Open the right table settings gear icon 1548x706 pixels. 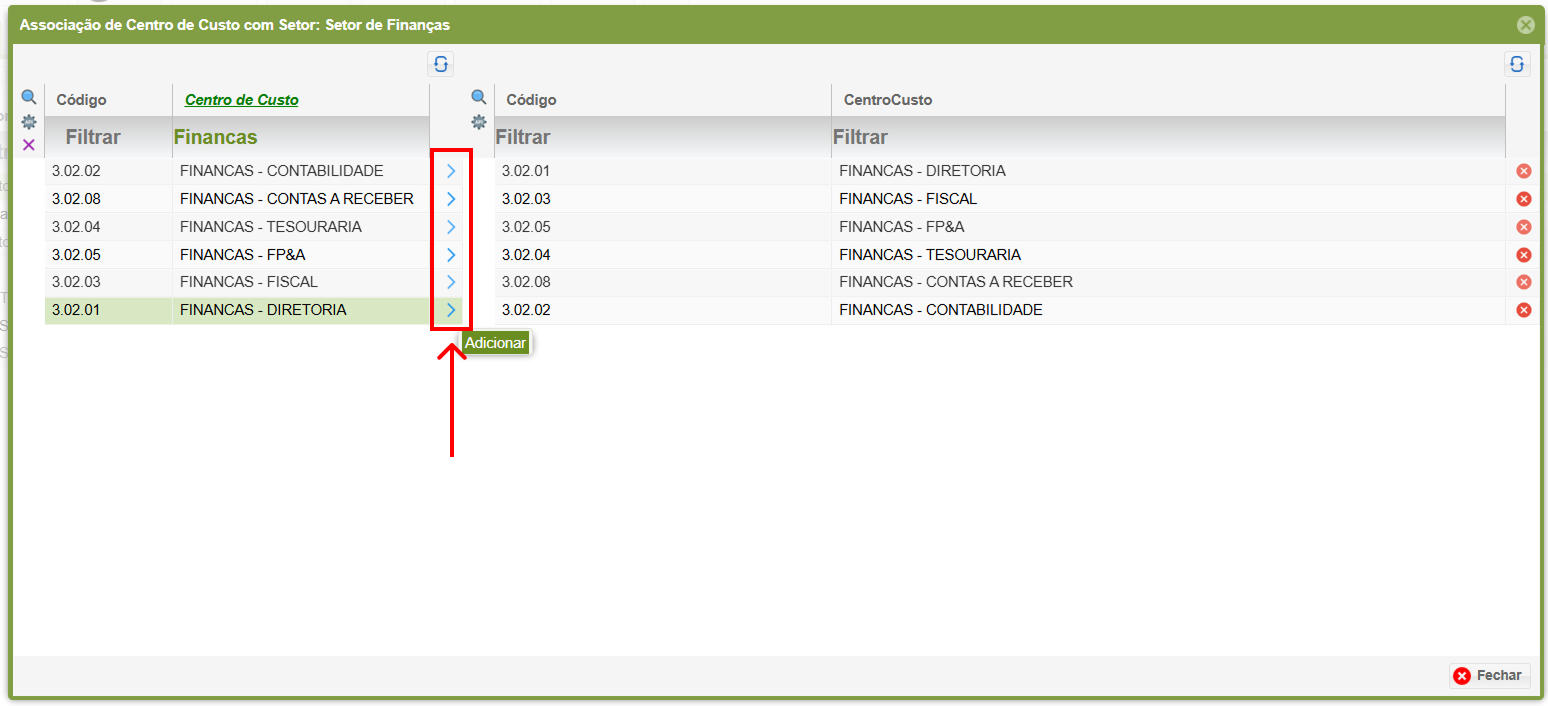click(x=479, y=122)
